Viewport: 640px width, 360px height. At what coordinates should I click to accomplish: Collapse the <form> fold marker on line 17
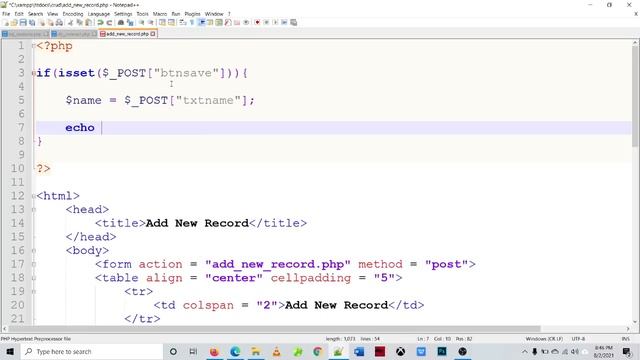pyautogui.click(x=33, y=264)
